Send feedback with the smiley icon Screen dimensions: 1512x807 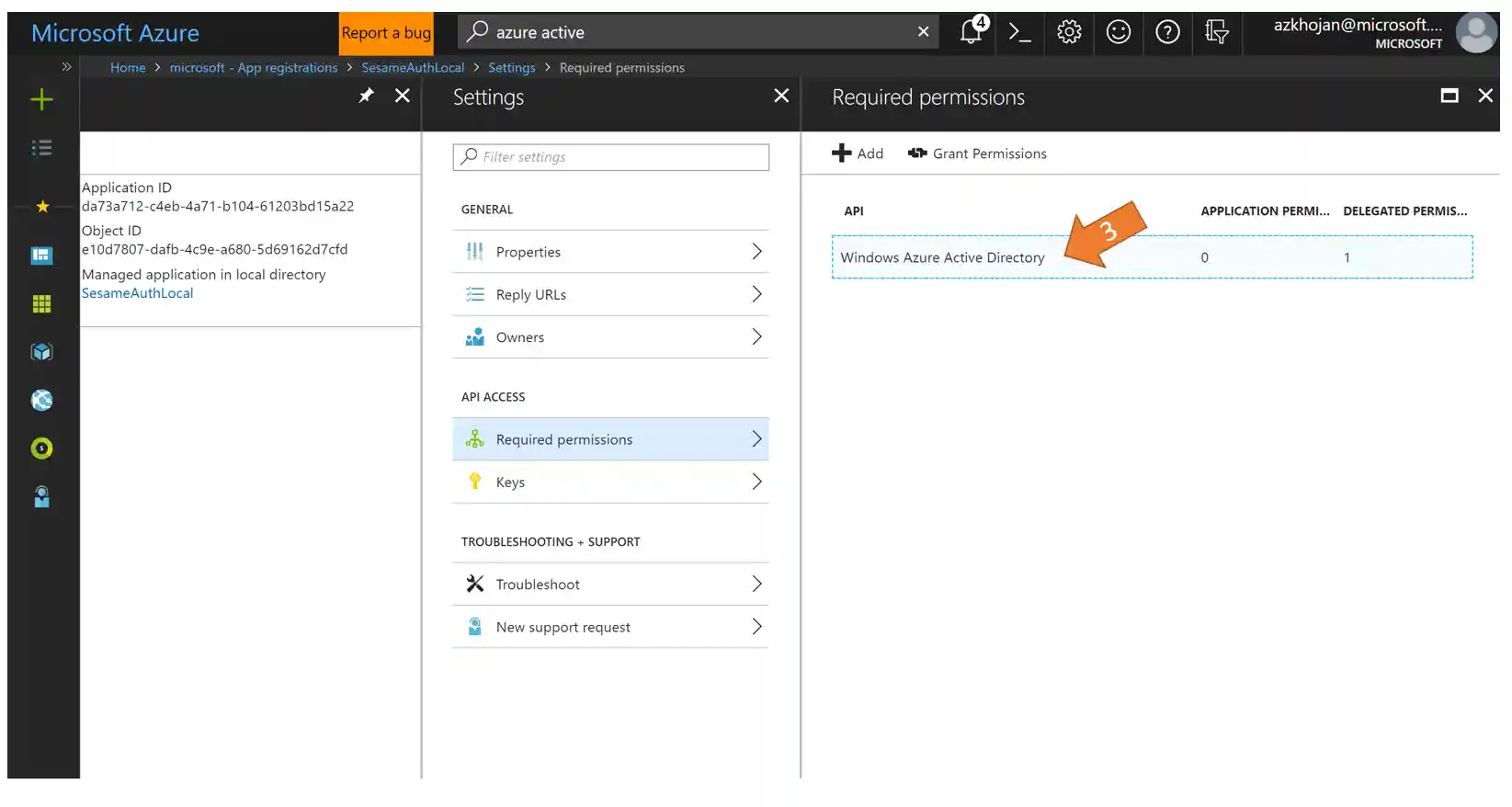[x=1118, y=33]
